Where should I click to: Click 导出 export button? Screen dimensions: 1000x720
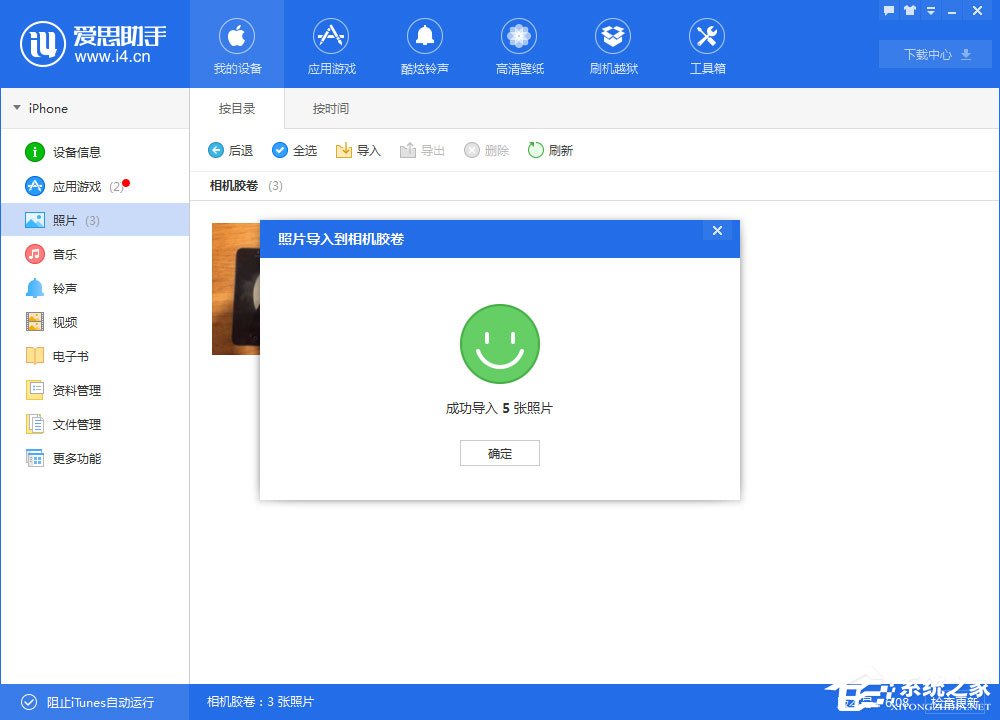(x=422, y=151)
